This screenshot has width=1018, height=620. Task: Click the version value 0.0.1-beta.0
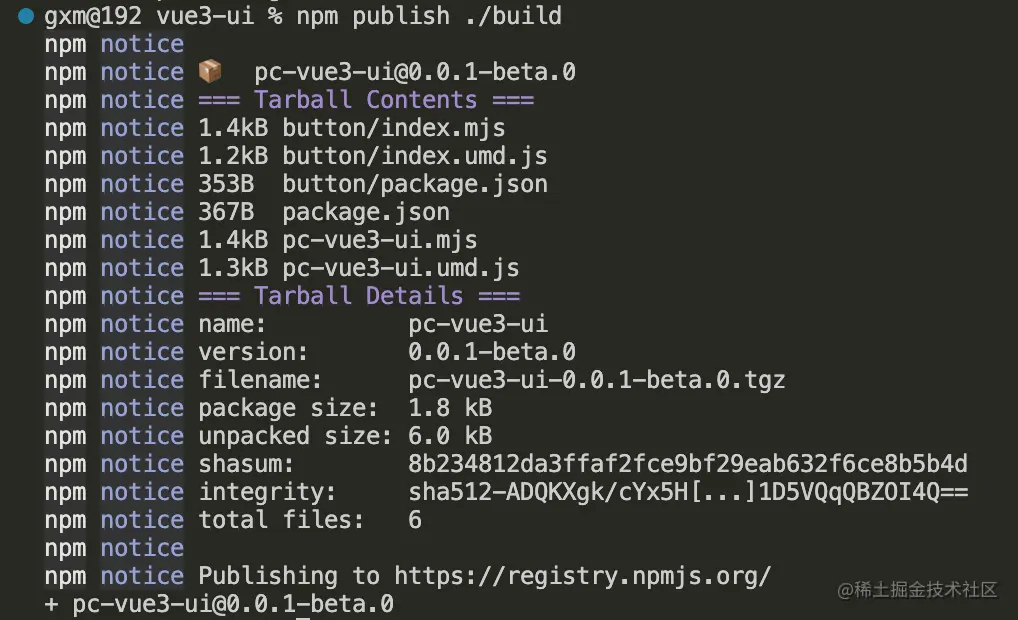[x=491, y=352]
